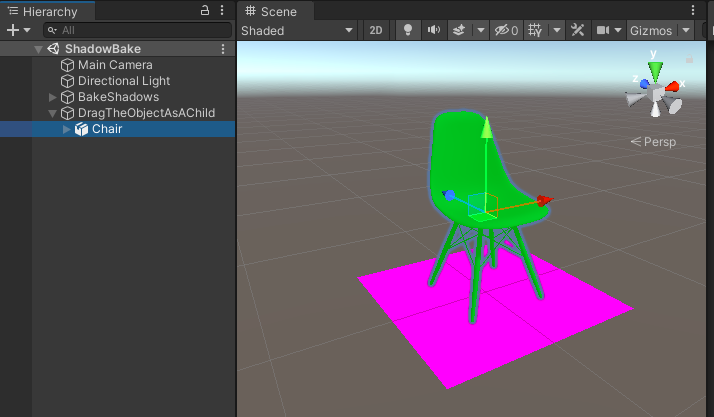Image resolution: width=714 pixels, height=417 pixels.
Task: Open scene camera settings dropdown arrow
Action: (618, 31)
